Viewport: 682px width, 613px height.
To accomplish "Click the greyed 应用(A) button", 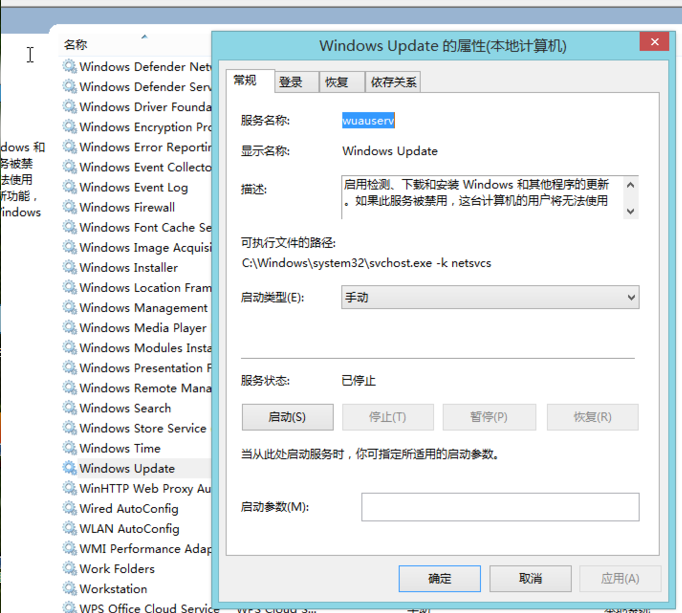I will [620, 578].
